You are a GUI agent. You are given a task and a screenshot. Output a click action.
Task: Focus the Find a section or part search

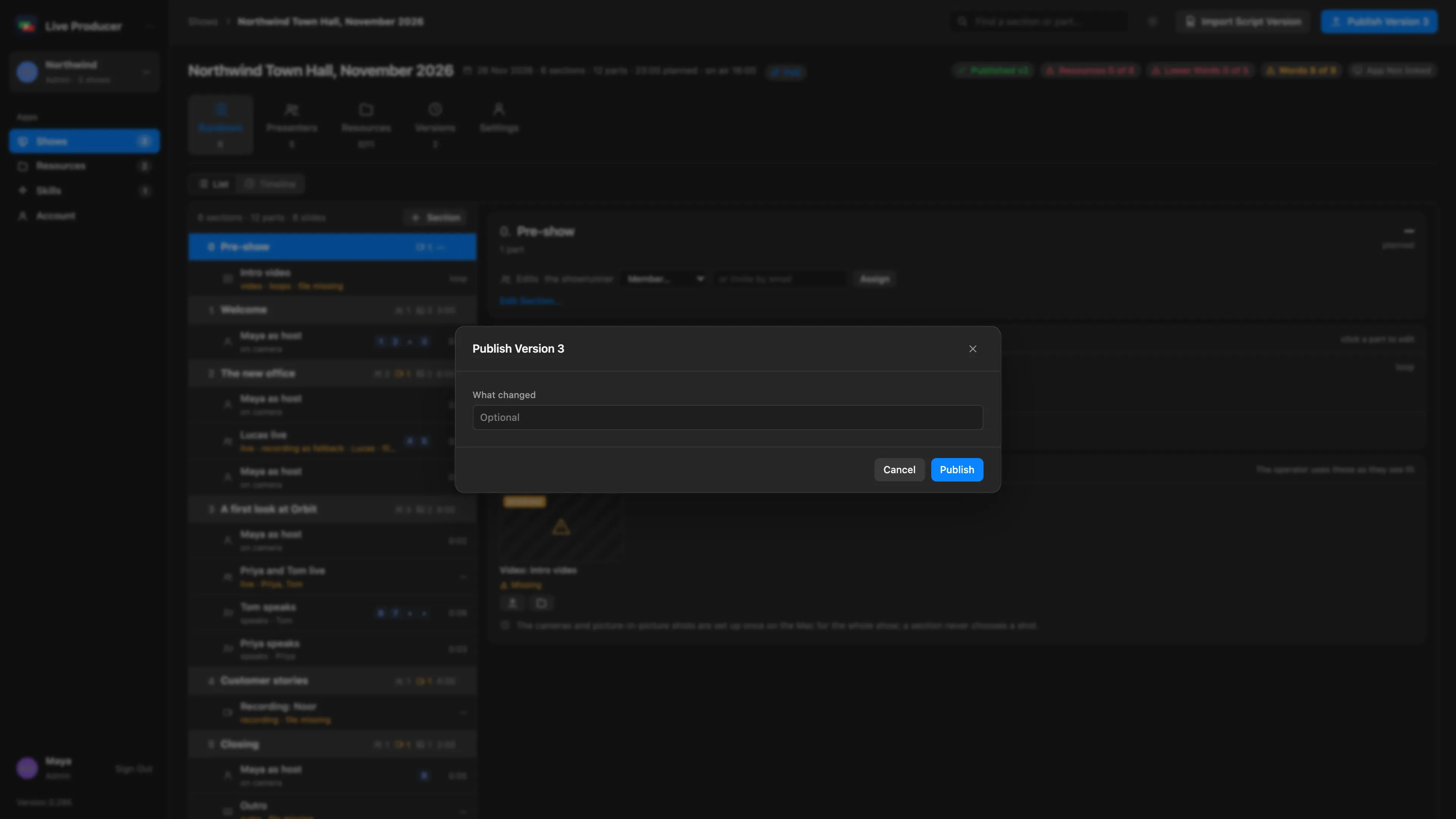(1040, 22)
